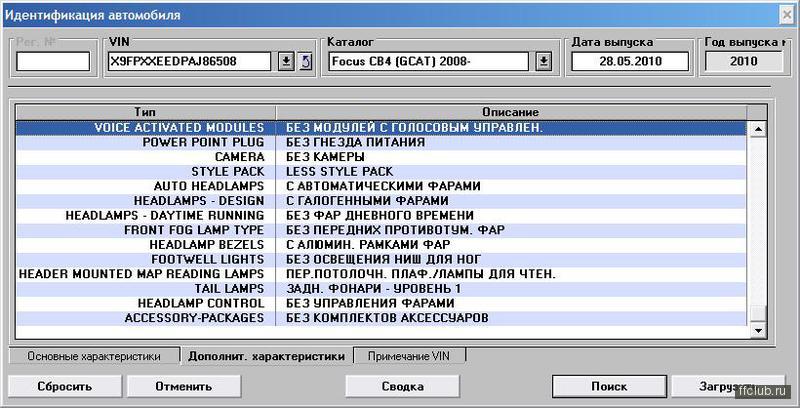The height and width of the screenshot is (408, 800).
Task: Click description LESS STYLE PACK
Action: click(x=340, y=172)
